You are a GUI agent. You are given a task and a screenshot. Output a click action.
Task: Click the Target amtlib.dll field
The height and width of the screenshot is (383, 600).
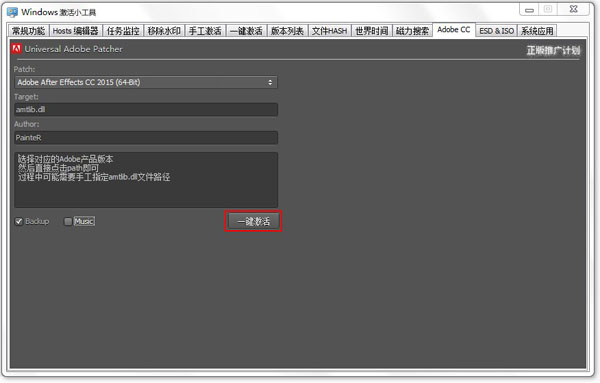point(146,109)
